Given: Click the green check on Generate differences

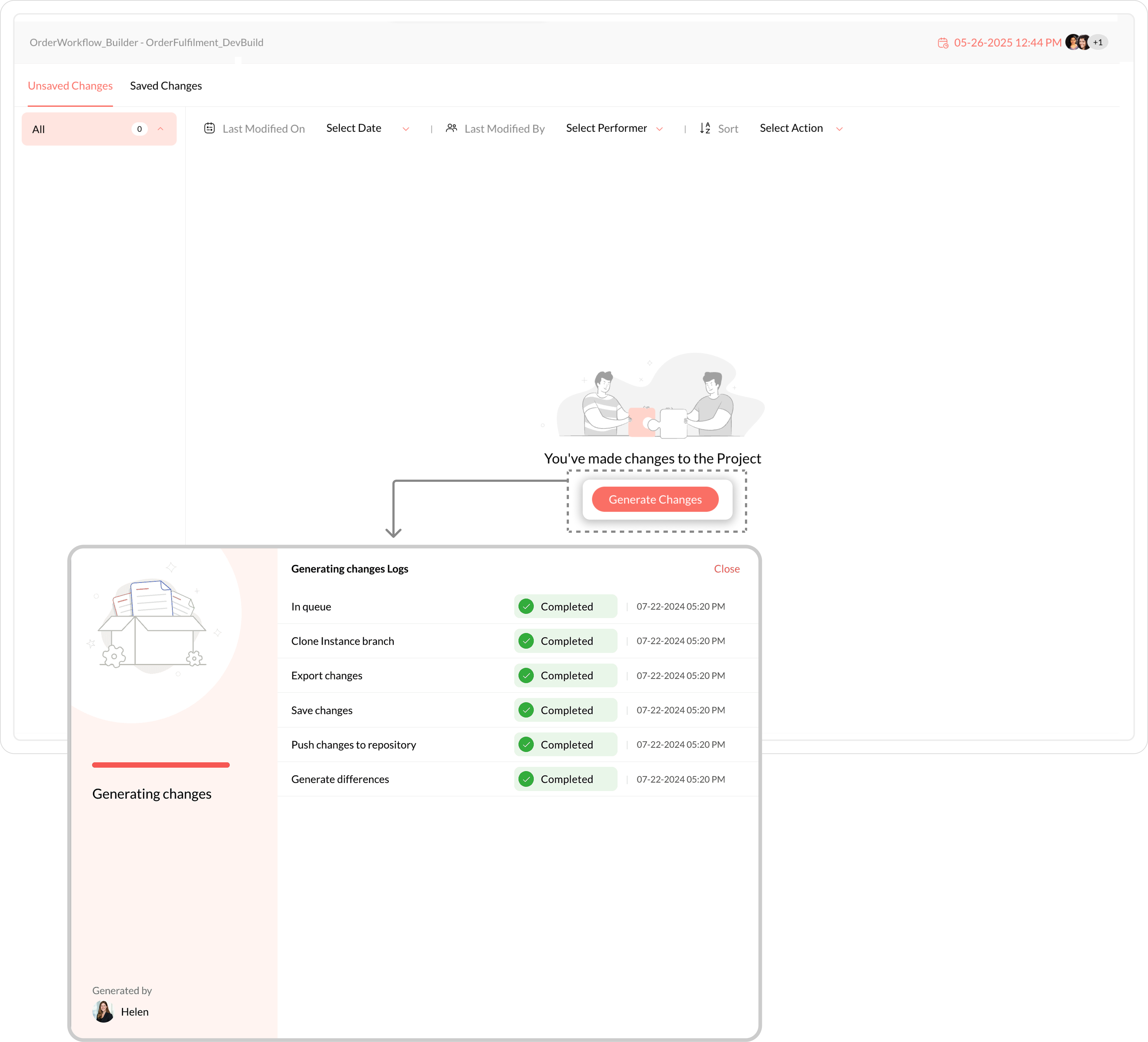Looking at the screenshot, I should [526, 779].
